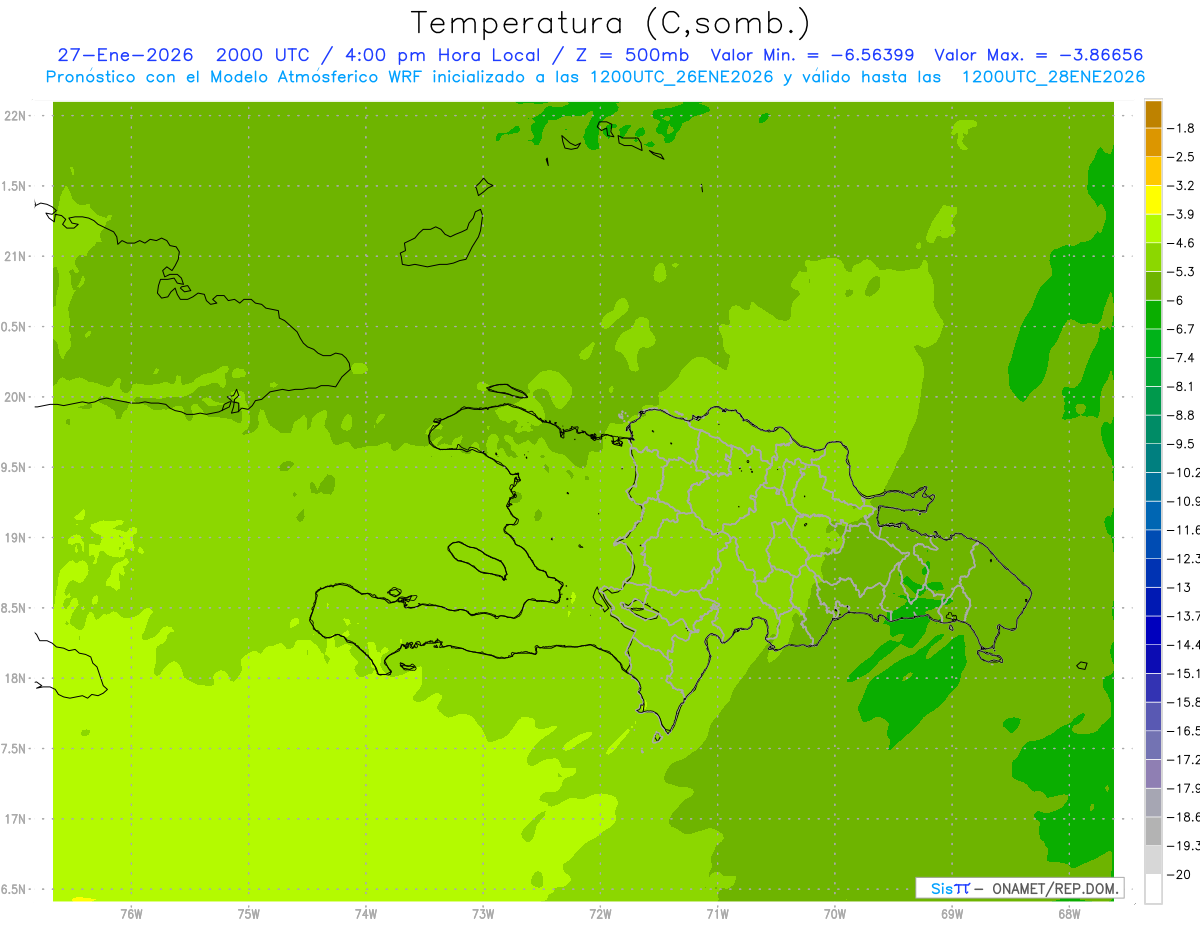Click the "74W" longitude label

tap(366, 913)
